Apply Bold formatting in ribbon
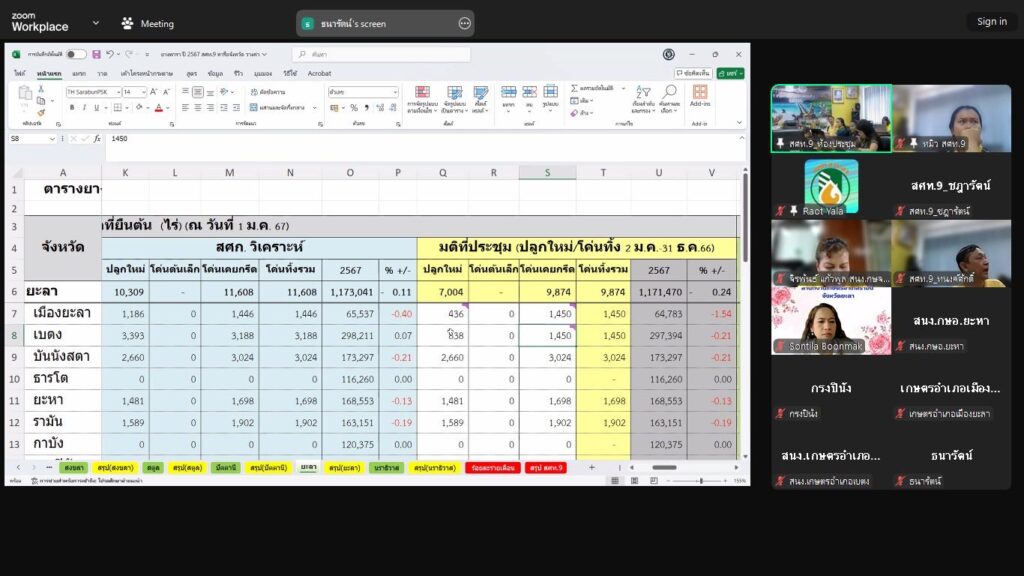1024x576 pixels. pos(70,107)
